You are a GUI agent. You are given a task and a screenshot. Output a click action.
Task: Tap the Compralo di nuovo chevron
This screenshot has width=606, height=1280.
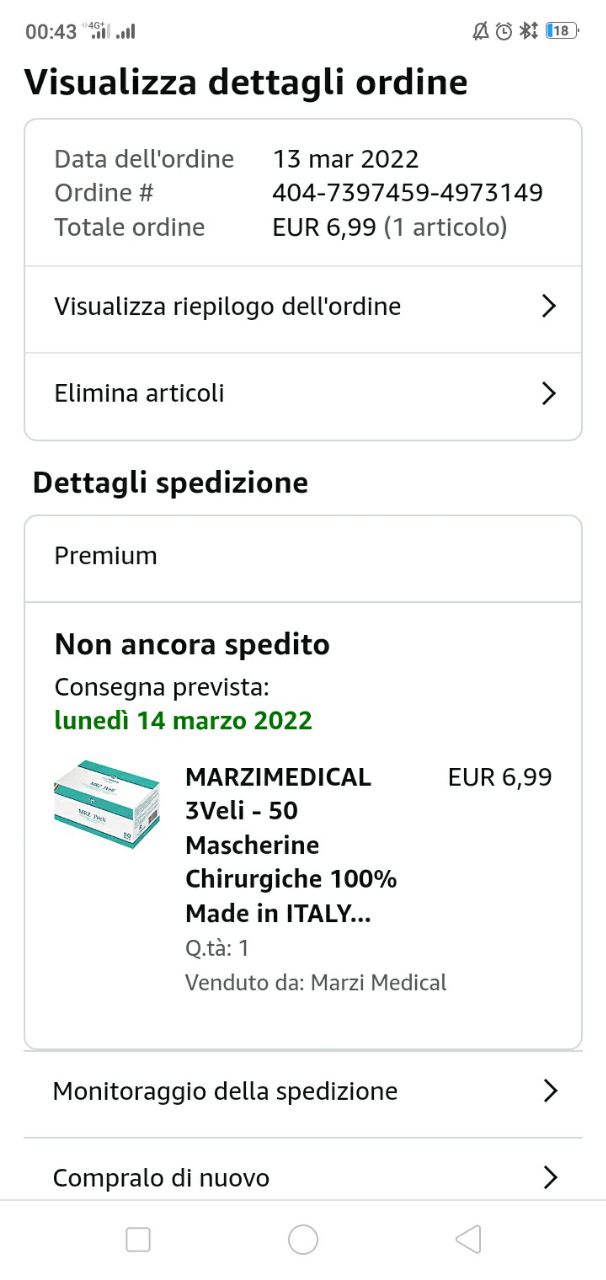point(549,1177)
